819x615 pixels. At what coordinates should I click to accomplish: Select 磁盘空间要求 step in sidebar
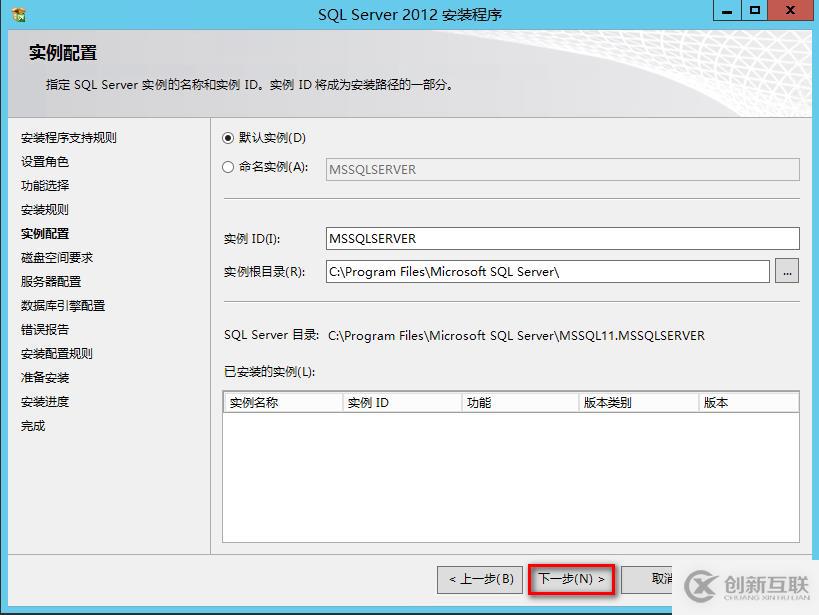57,258
